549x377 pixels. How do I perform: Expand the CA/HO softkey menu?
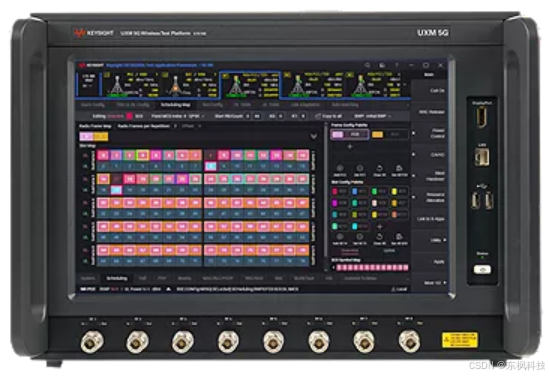429,154
